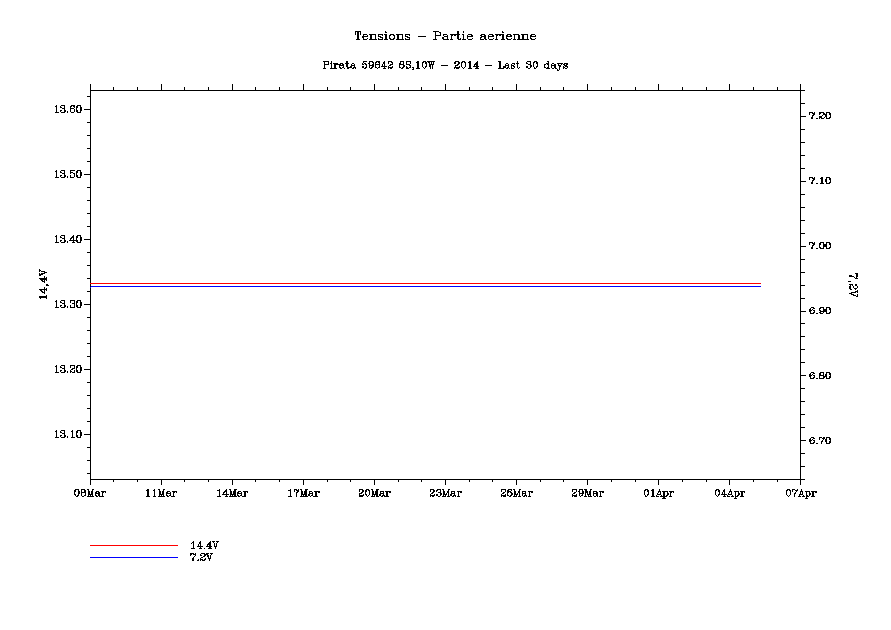Select the line sample beside the 7.2V legend
This screenshot has width=891, height=630.
click(x=133, y=557)
